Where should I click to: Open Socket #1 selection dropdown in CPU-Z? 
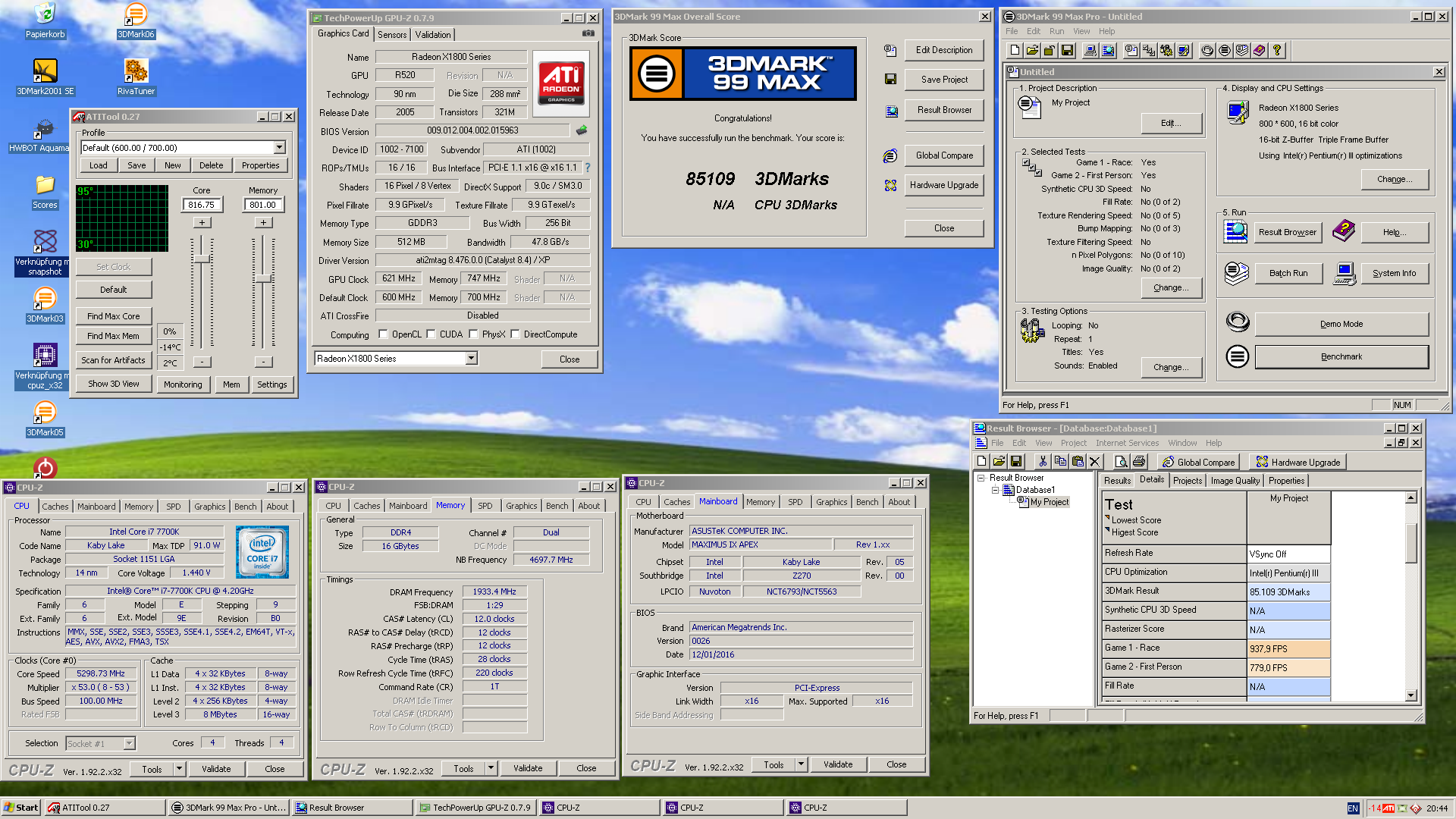click(x=129, y=744)
